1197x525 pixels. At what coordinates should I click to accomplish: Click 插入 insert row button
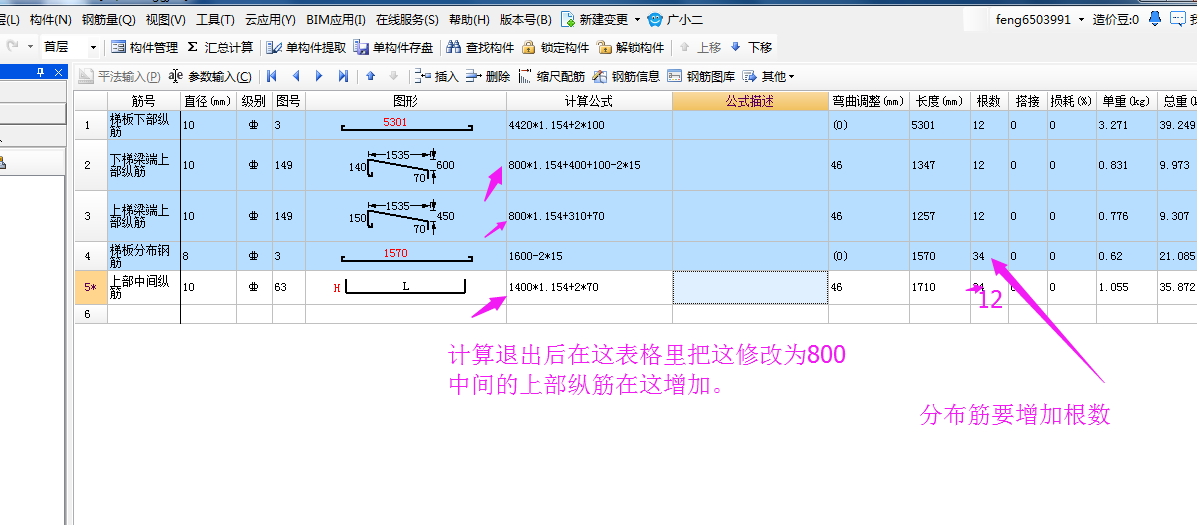(x=437, y=76)
